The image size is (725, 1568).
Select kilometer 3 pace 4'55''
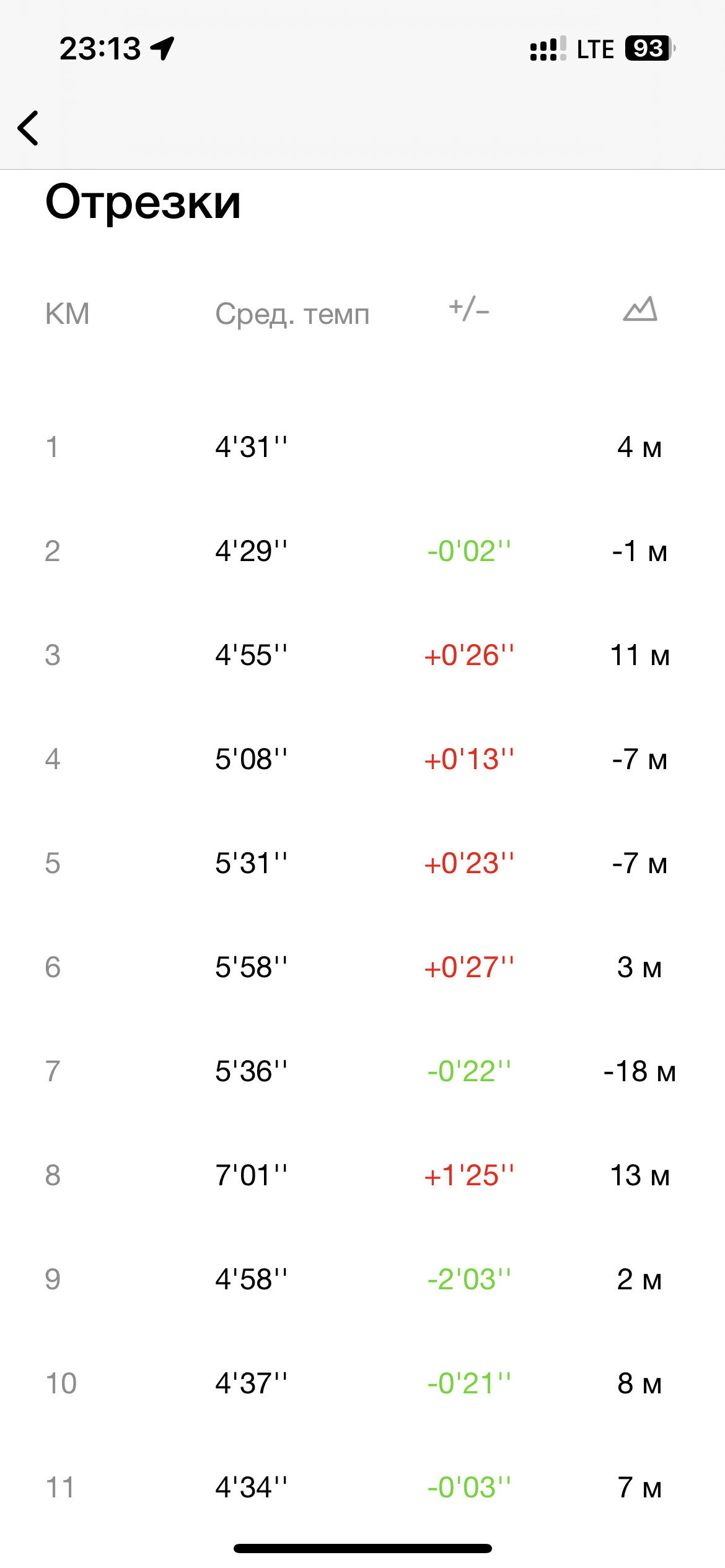[x=251, y=655]
